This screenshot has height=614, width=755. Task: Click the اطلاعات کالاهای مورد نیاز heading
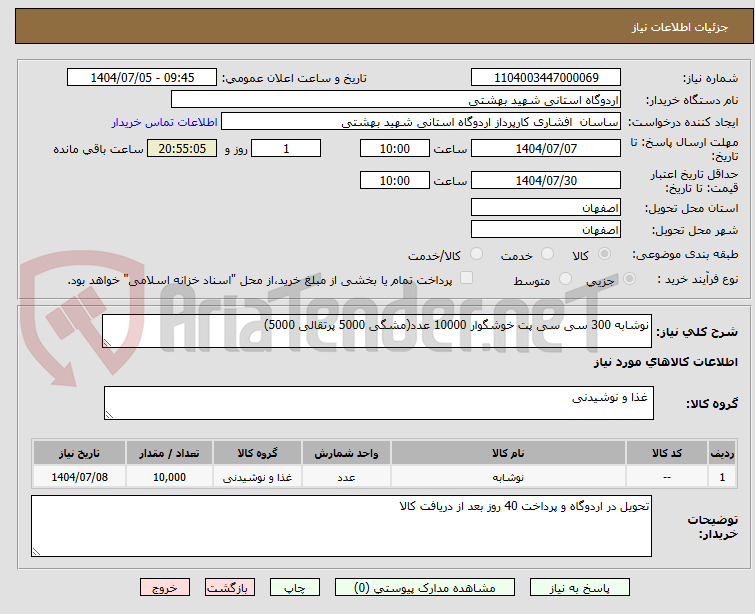665,362
